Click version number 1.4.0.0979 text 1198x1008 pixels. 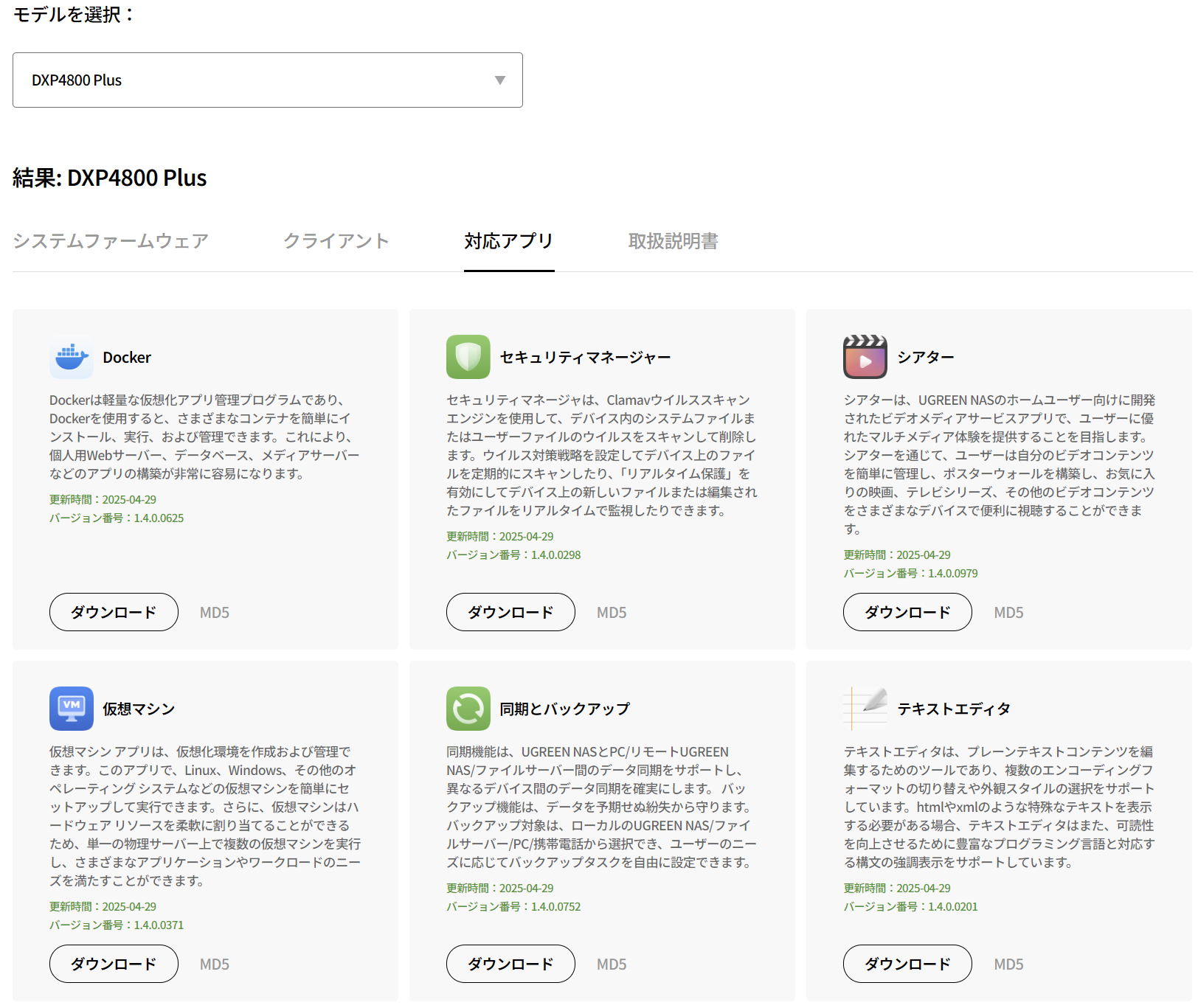tap(953, 574)
